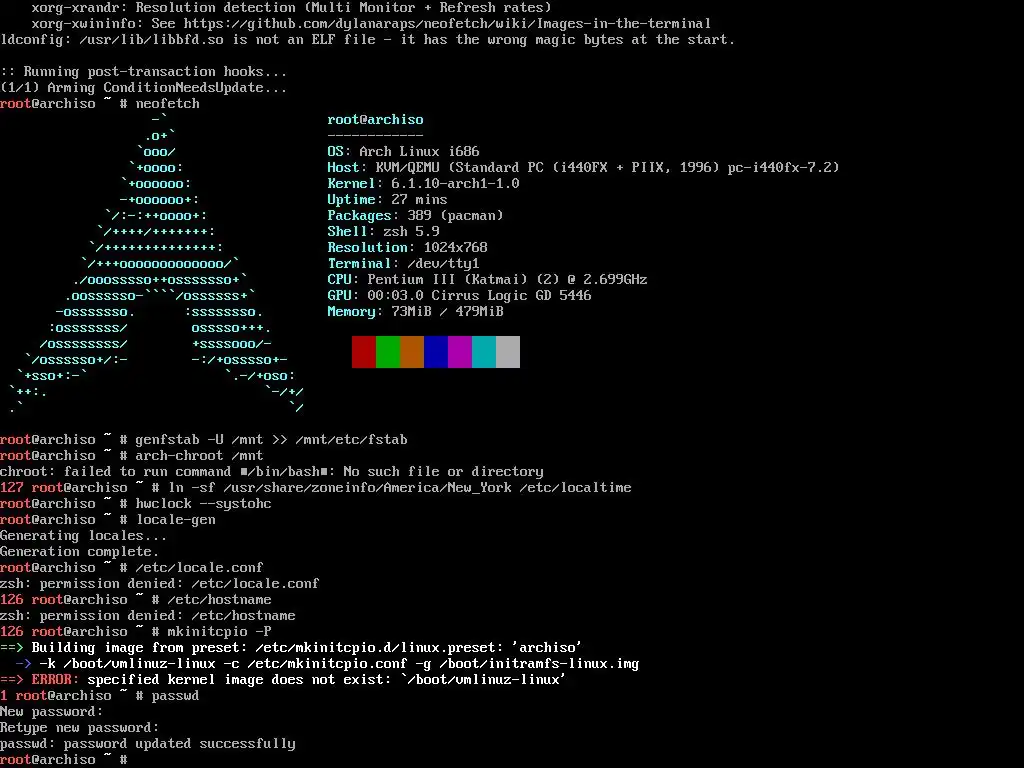Click the gray color block in neofetch palette

(508, 352)
